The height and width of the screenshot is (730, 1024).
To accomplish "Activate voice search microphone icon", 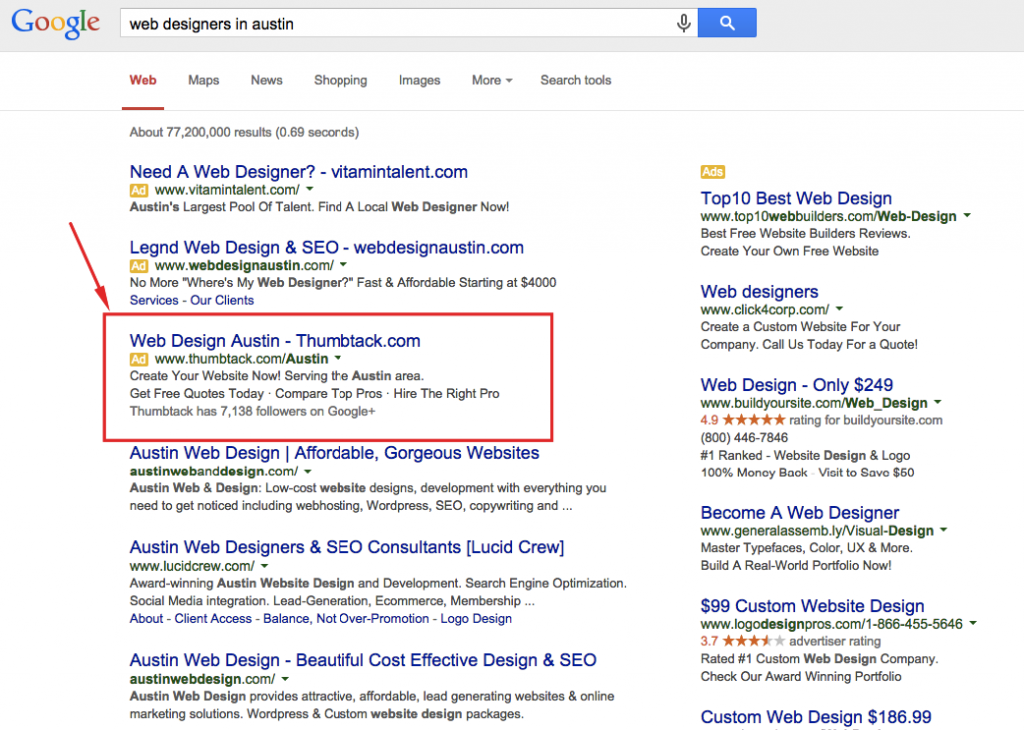I will pyautogui.click(x=683, y=24).
